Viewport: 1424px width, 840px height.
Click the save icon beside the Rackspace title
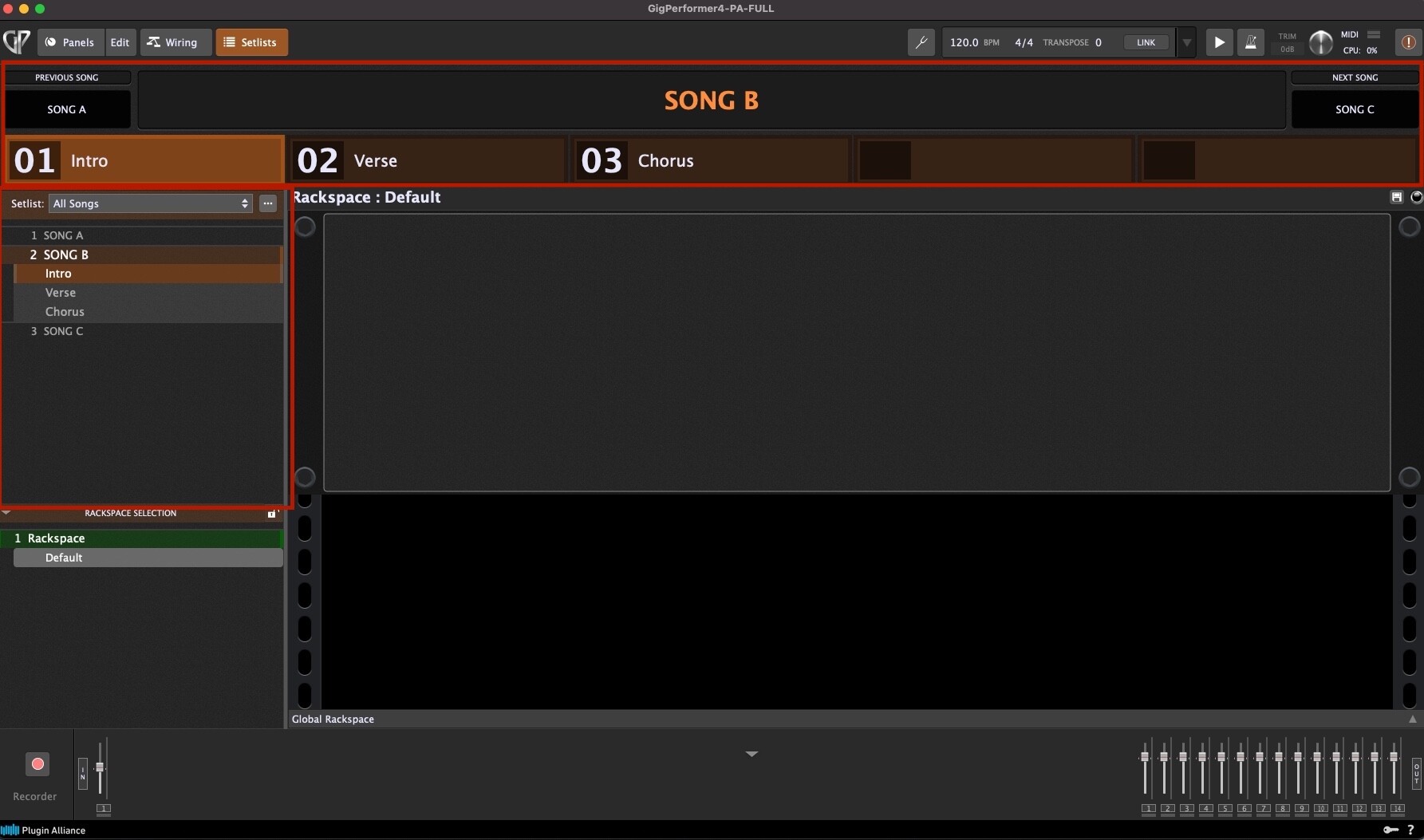tap(1396, 197)
